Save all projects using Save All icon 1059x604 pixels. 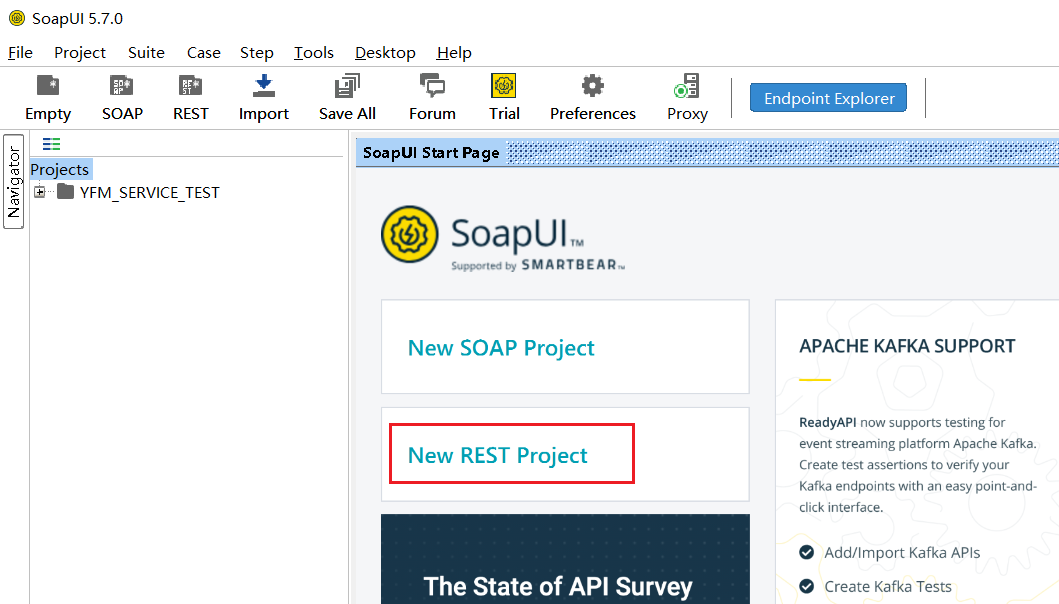point(346,95)
